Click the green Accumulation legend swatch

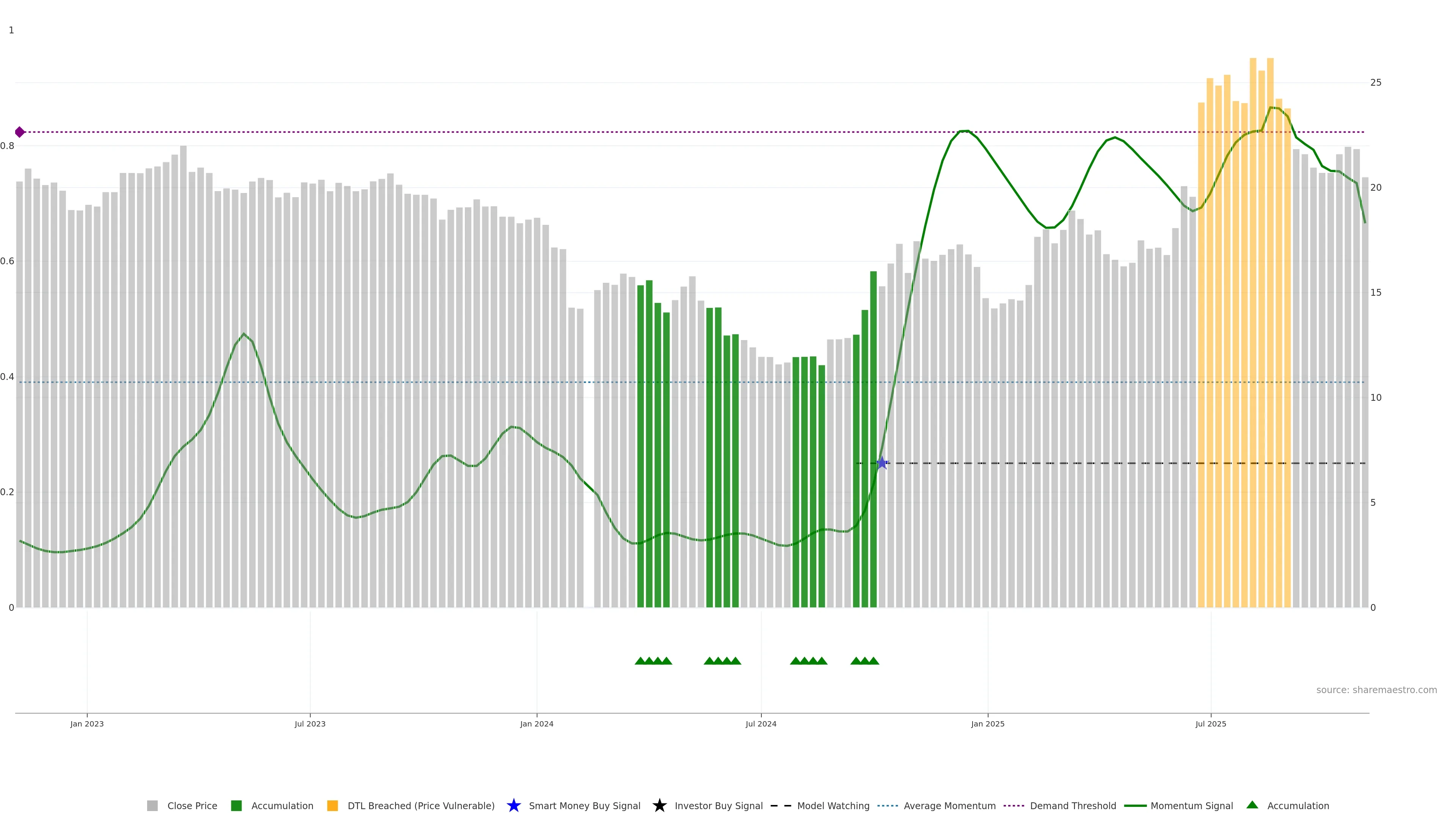[x=236, y=805]
